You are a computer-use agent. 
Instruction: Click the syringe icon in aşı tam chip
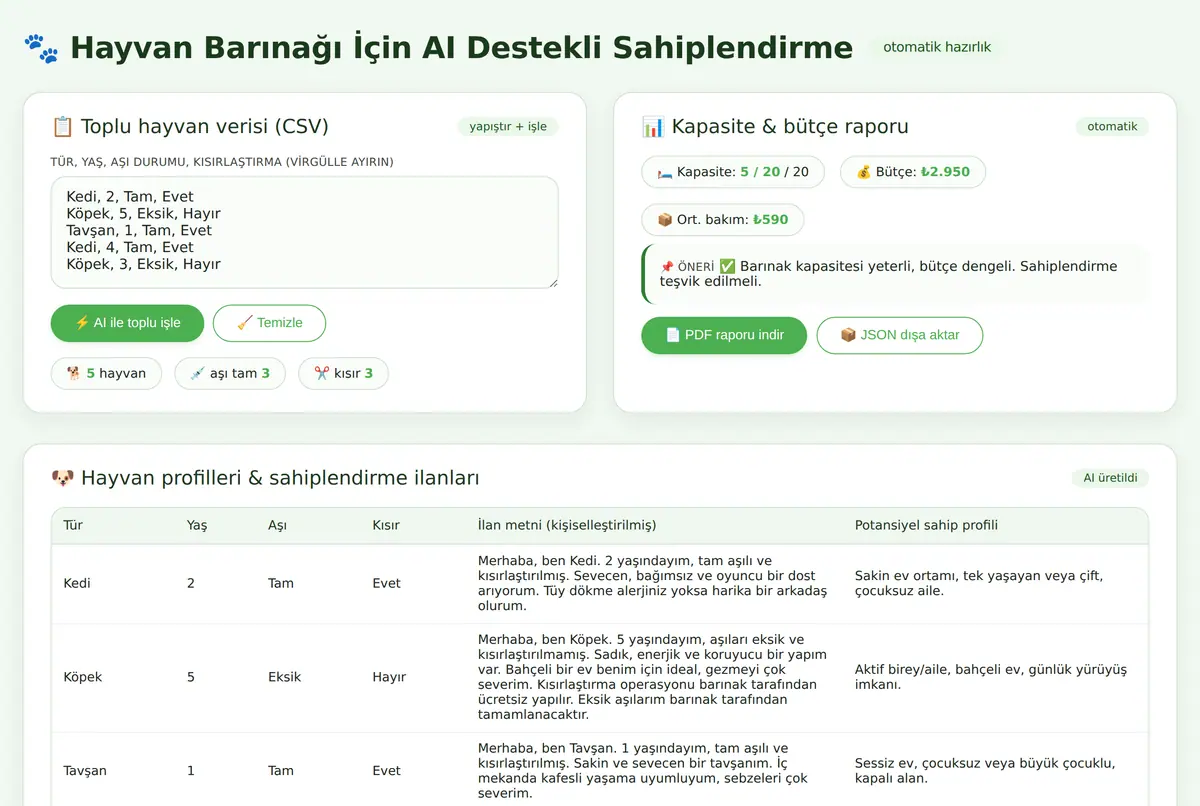point(197,373)
